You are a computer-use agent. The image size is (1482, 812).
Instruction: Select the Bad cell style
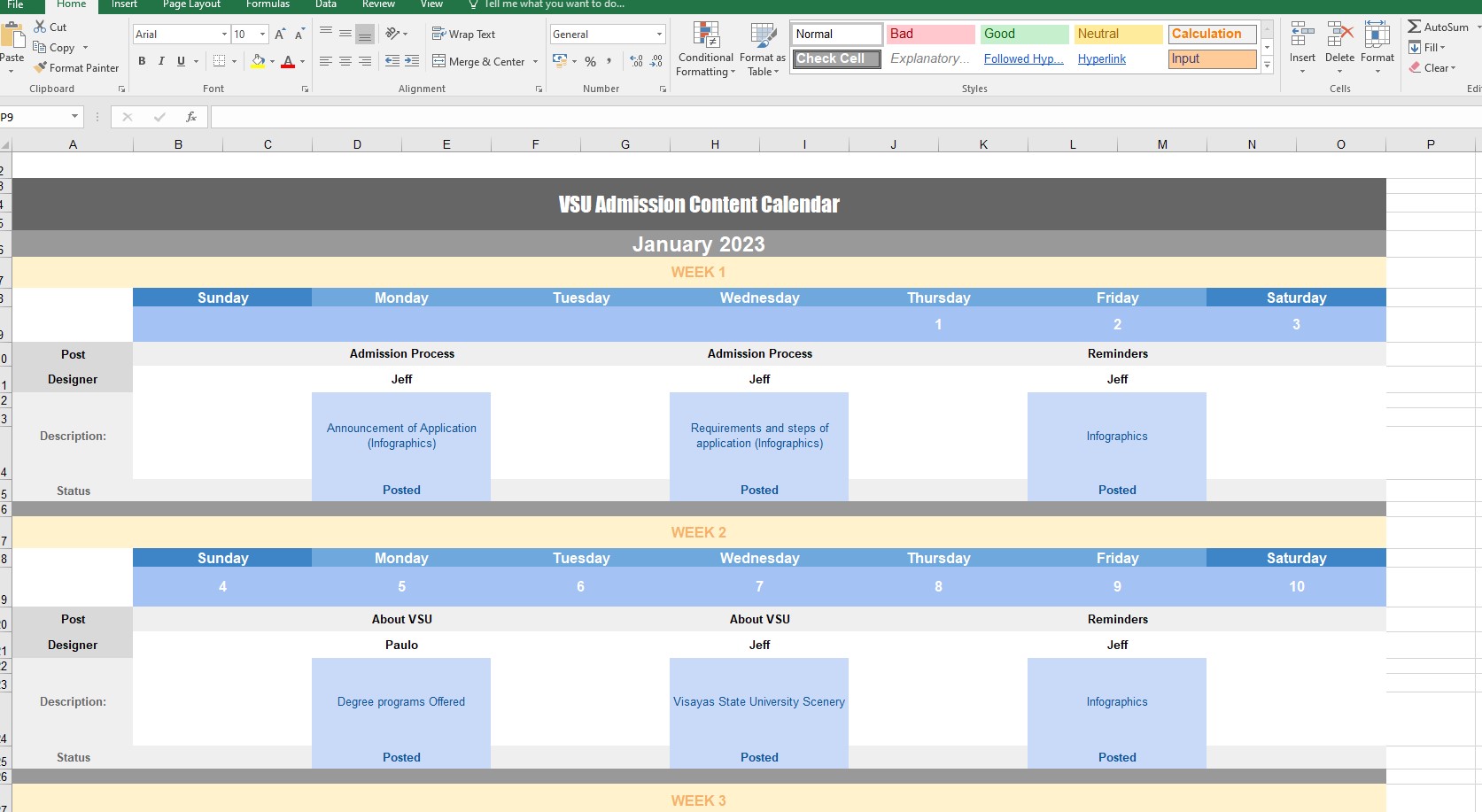coord(930,34)
